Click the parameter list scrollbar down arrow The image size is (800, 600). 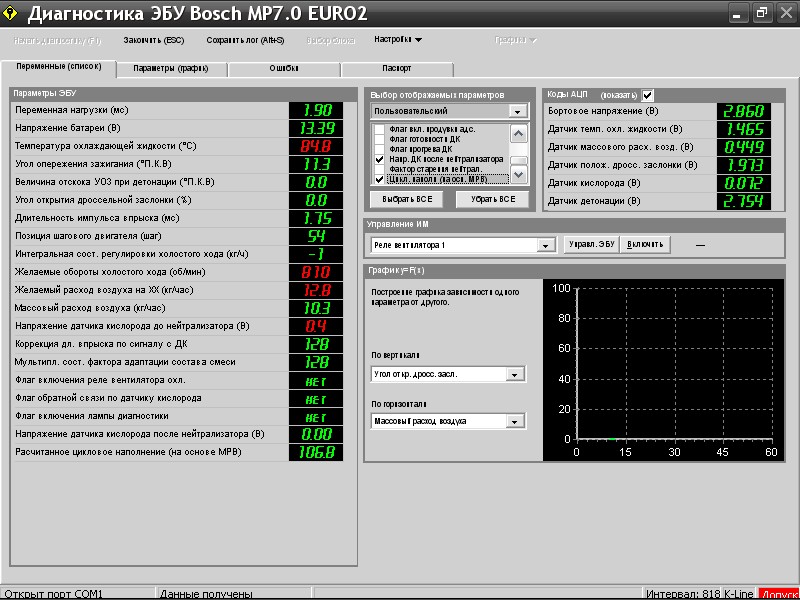(519, 175)
